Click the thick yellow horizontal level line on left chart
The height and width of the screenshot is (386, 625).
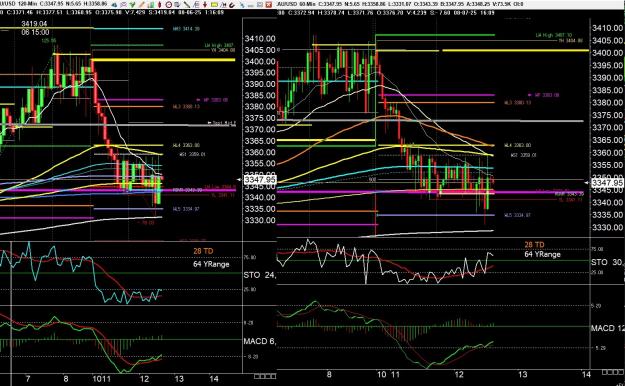163,60
